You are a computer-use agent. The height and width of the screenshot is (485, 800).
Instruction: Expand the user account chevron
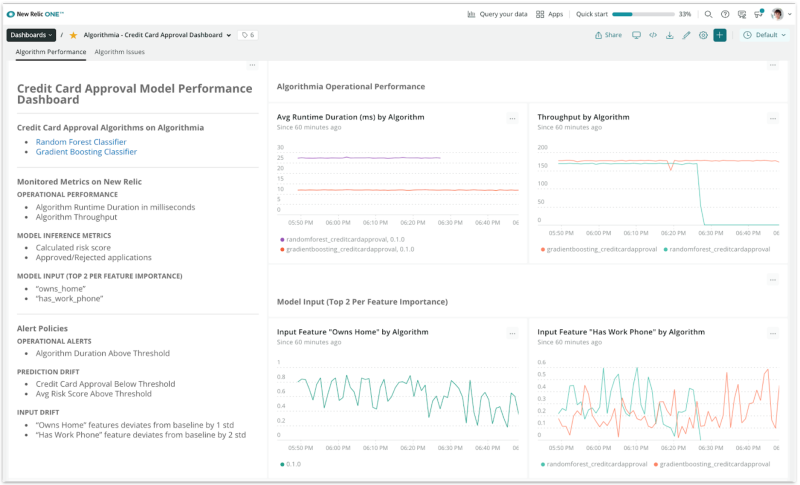click(x=790, y=14)
